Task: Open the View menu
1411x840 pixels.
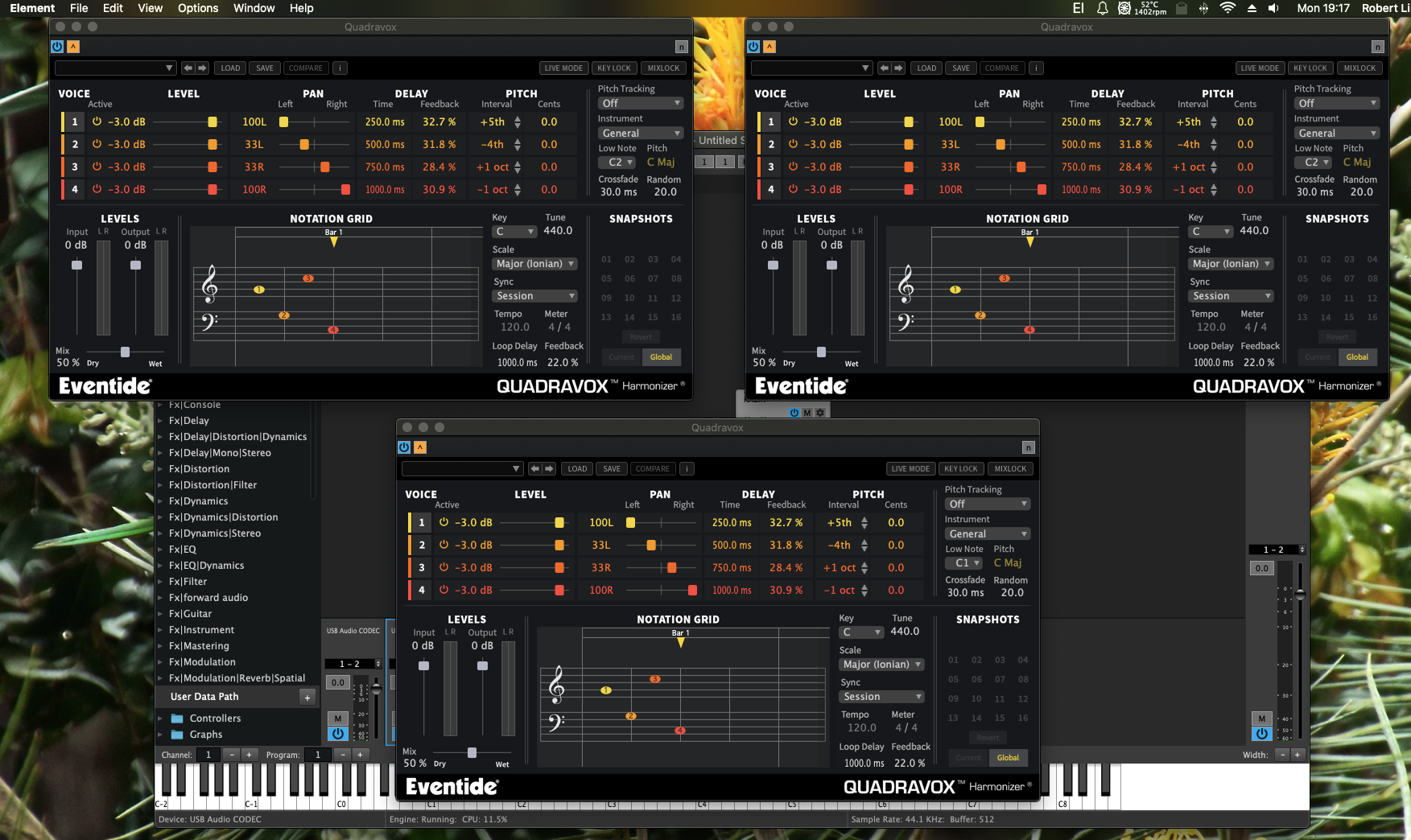Action: (150, 8)
